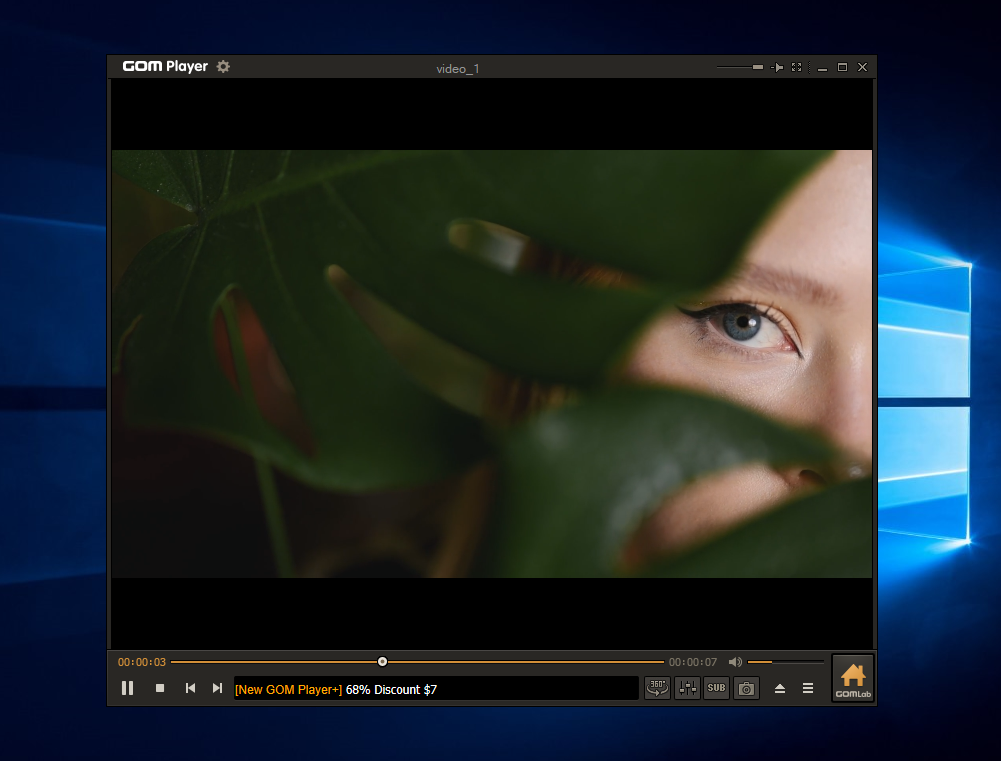Open the SUB subtitle settings

point(716,688)
